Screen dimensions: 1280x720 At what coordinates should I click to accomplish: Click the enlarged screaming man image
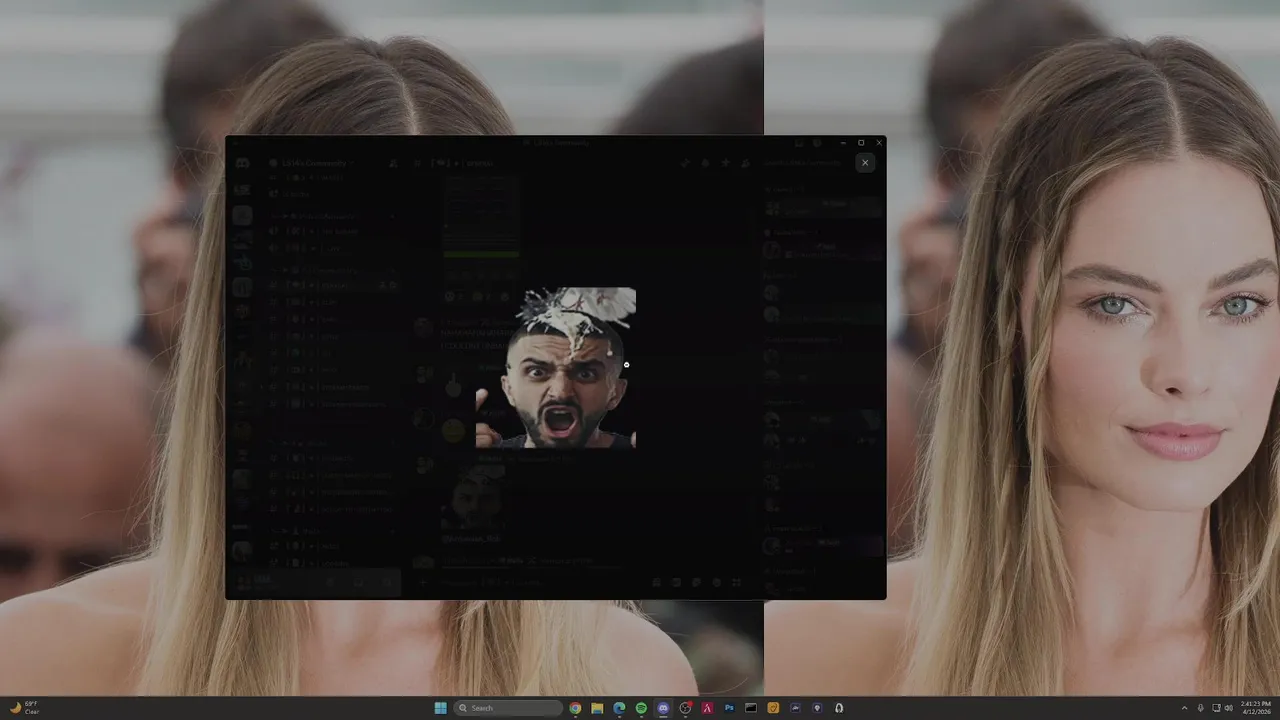[555, 367]
